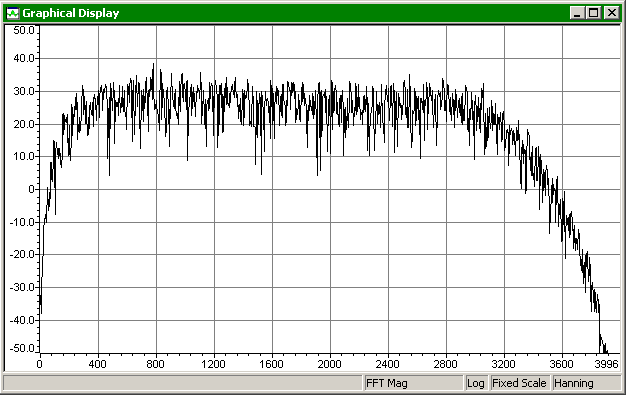
Task: Click the empty status bar message area
Action: click(x=182, y=383)
